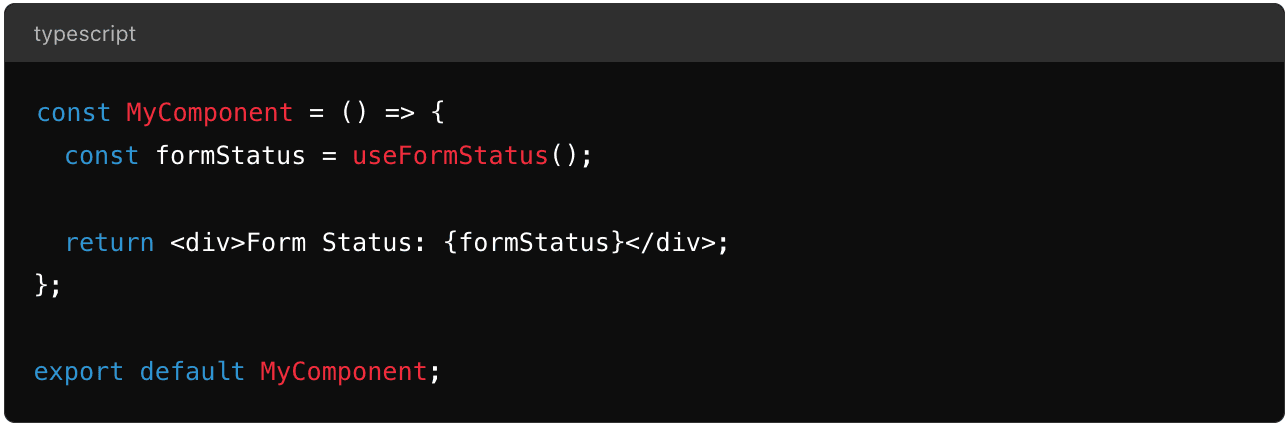Place cursor on MyComponent declaration name
This screenshot has width=1288, height=426.
210,113
